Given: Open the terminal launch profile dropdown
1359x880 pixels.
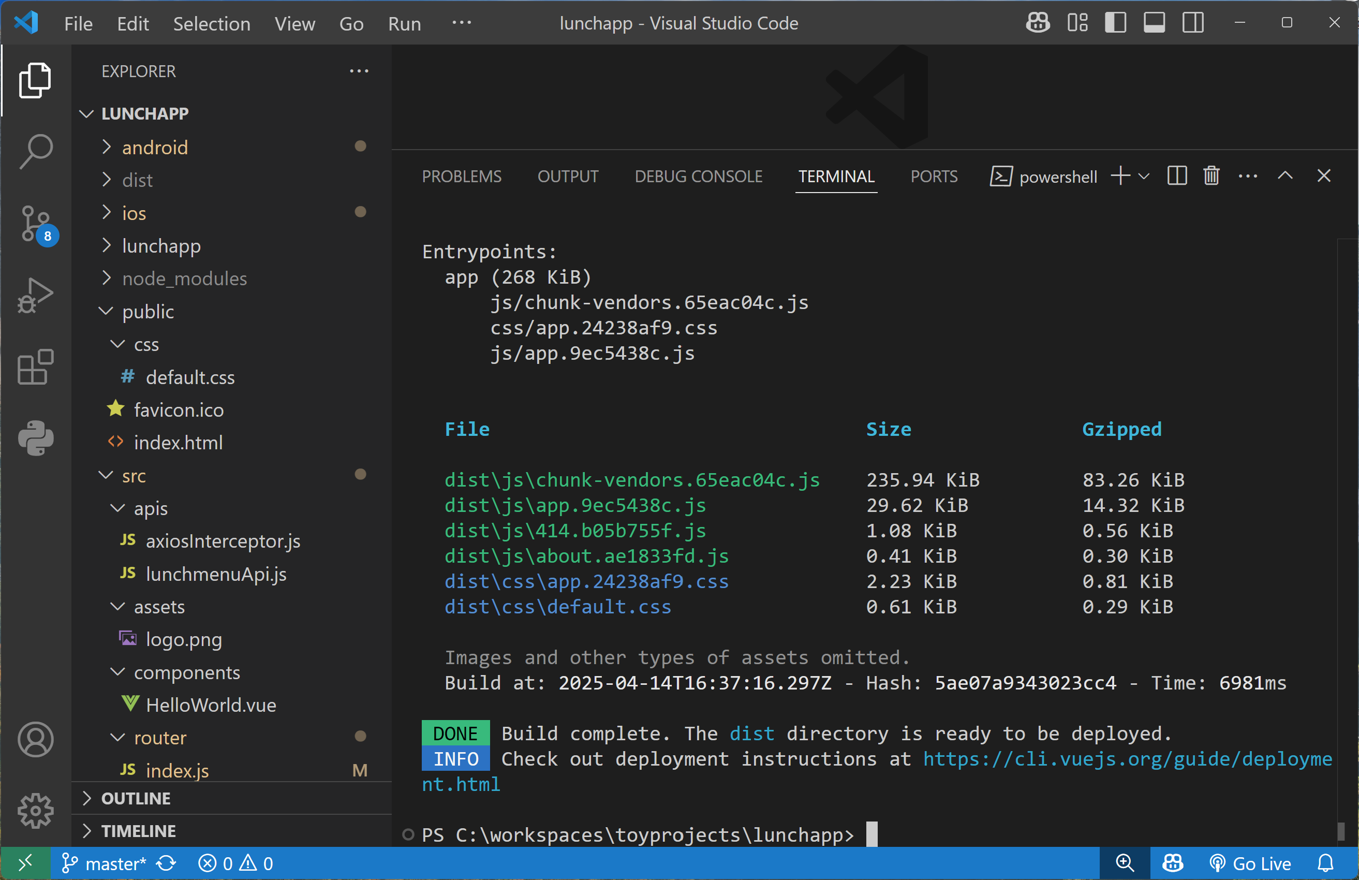Looking at the screenshot, I should point(1144,176).
